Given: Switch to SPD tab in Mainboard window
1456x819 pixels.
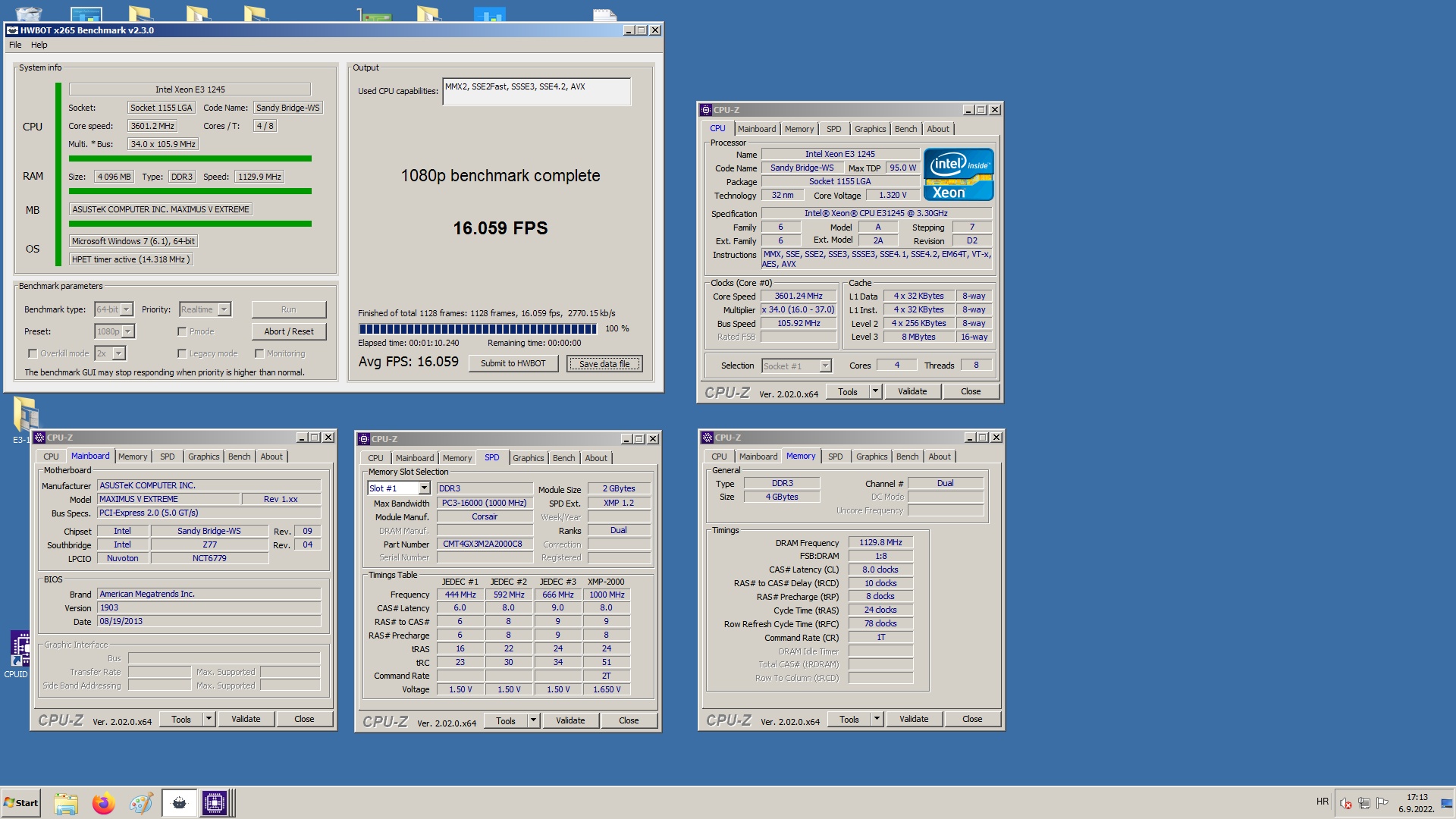Looking at the screenshot, I should pos(167,457).
